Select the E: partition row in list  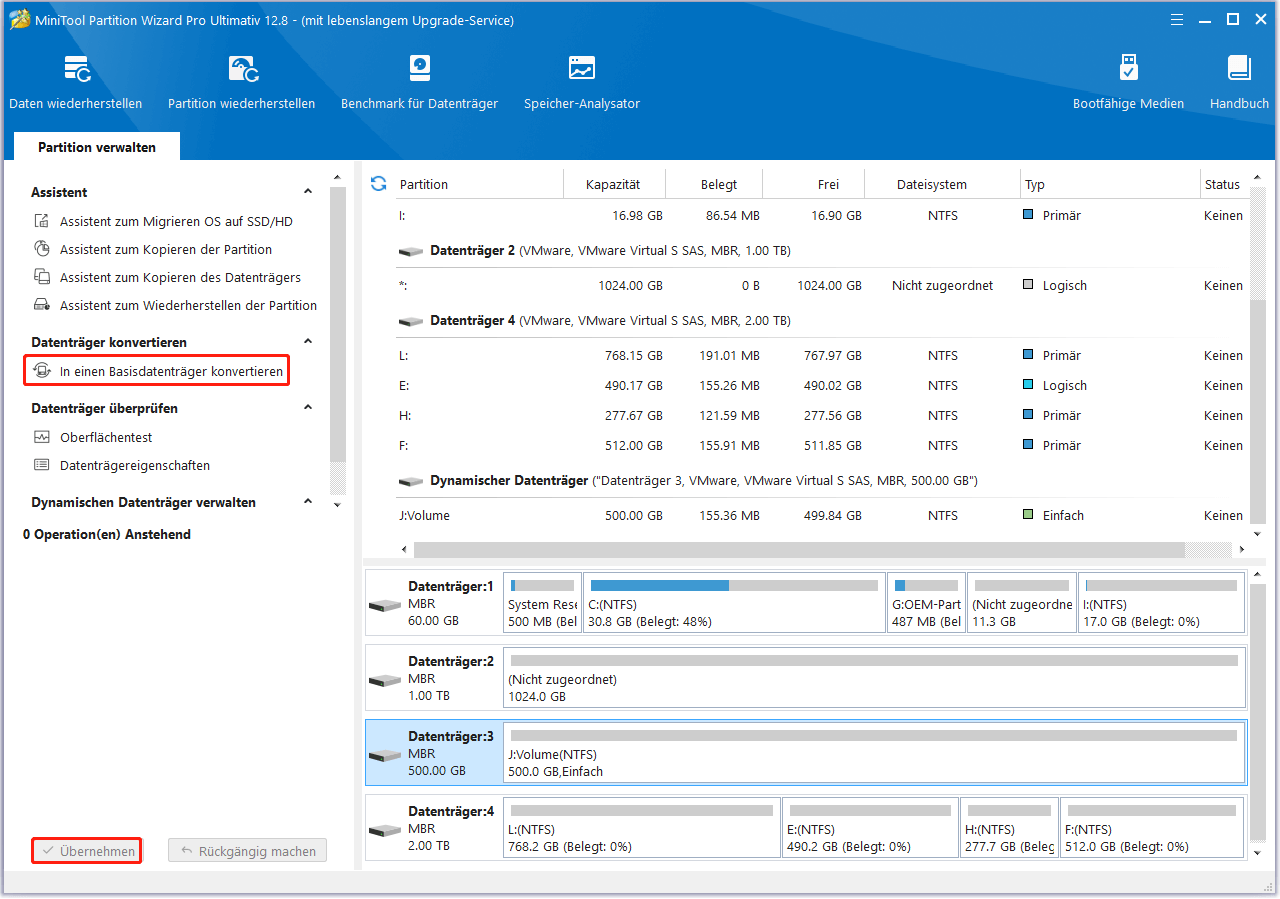point(820,386)
